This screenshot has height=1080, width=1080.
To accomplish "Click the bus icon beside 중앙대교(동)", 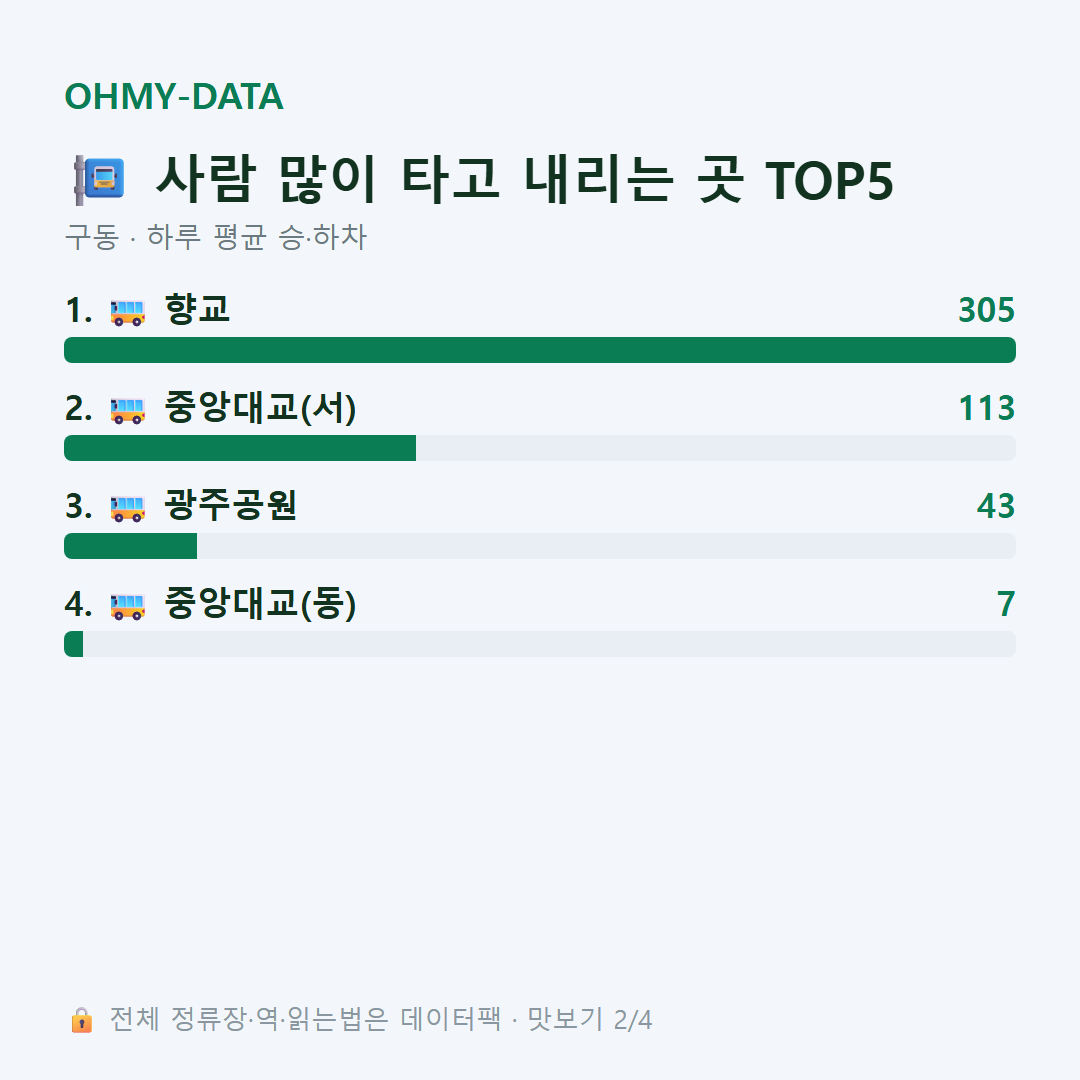I will (128, 606).
